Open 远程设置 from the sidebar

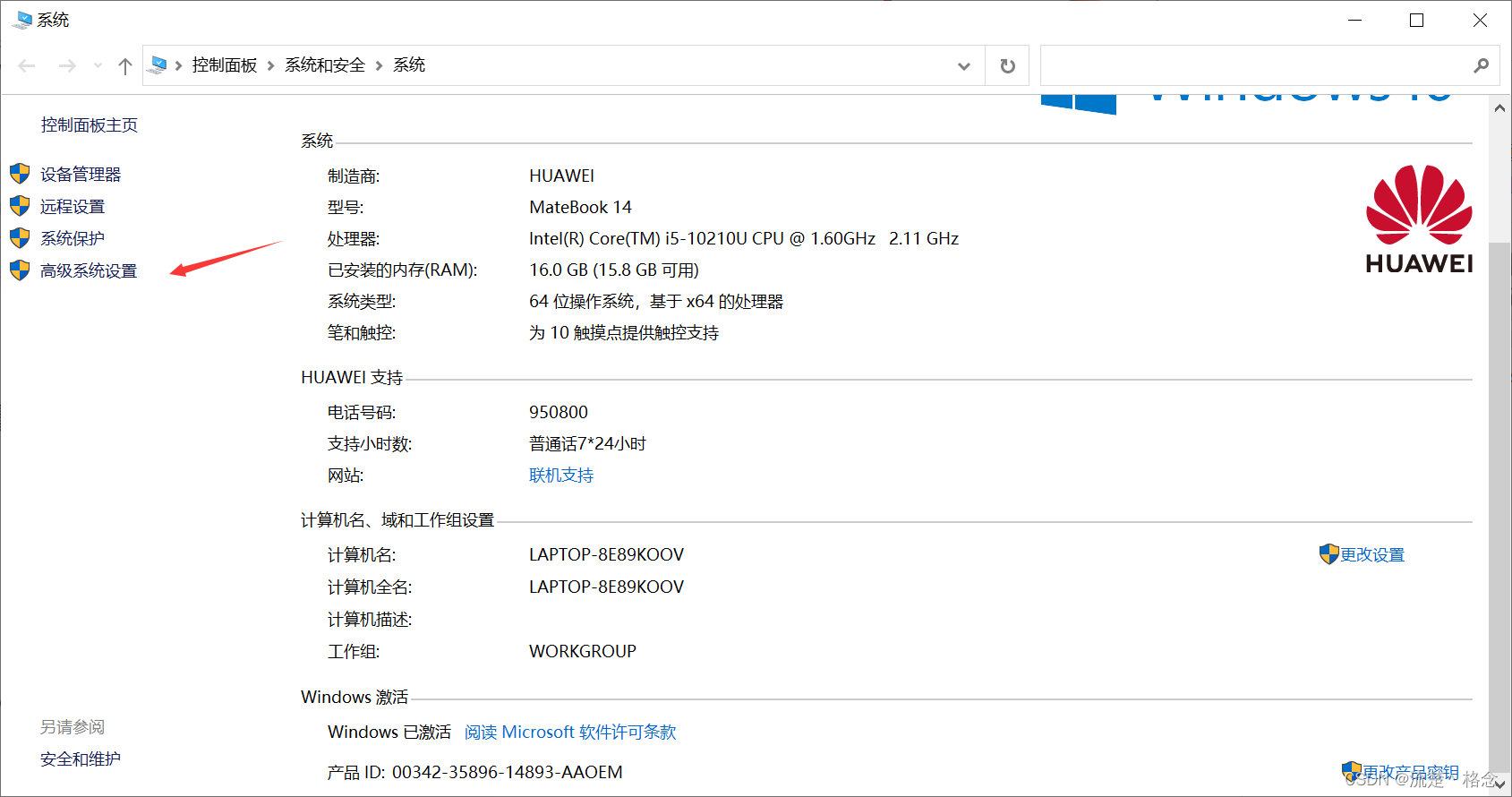click(73, 207)
